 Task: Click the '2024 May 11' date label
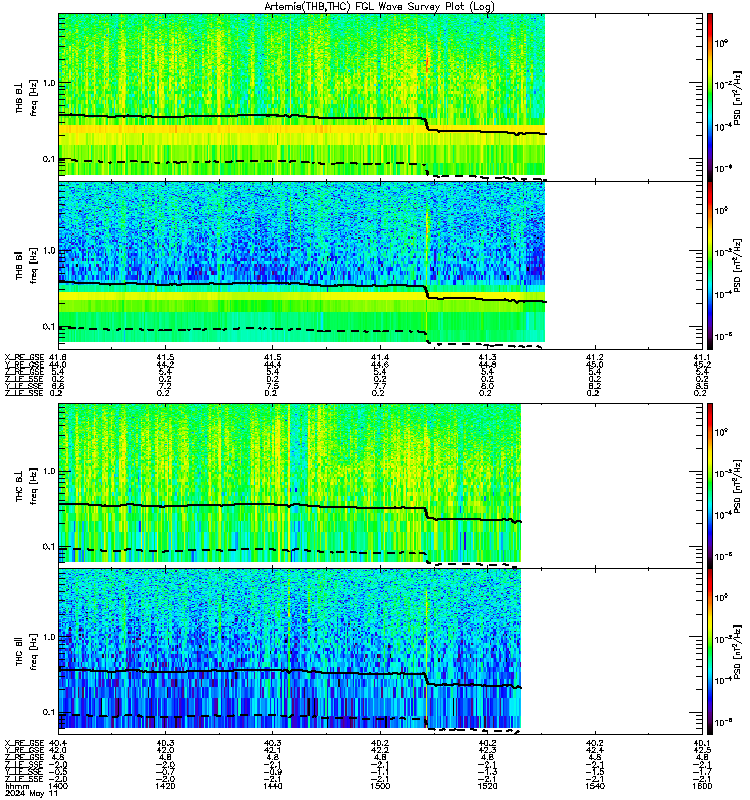[31, 794]
